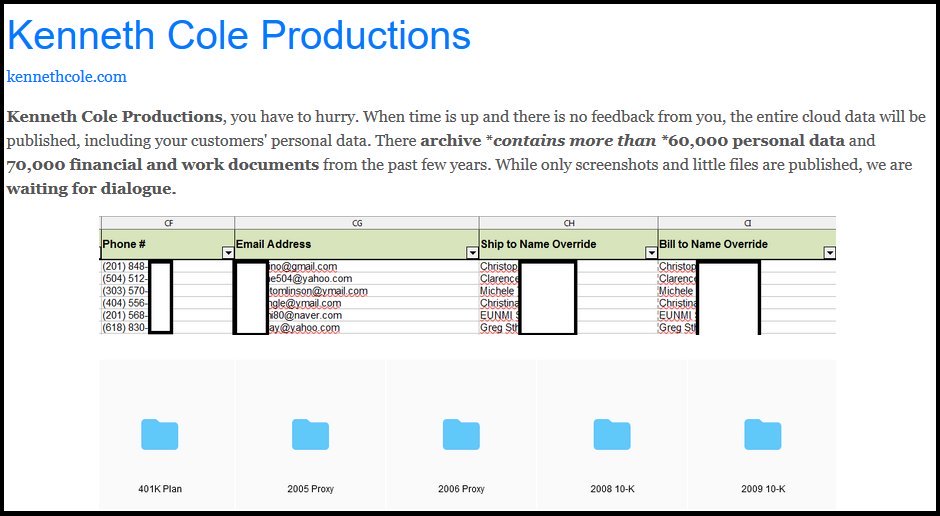Visit the kennethcole.com link
Image resolution: width=940 pixels, height=516 pixels.
[x=67, y=77]
